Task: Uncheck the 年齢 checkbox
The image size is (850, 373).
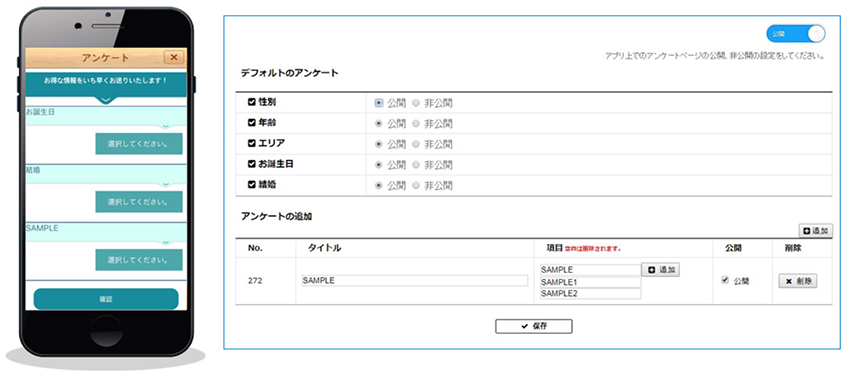Action: [x=251, y=123]
